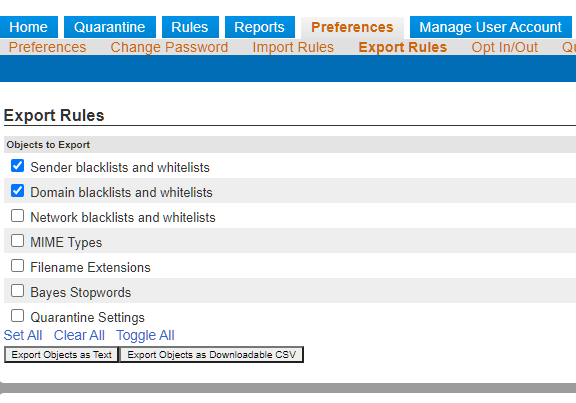Select the Manage User Account tab
576x403 pixels.
point(491,27)
